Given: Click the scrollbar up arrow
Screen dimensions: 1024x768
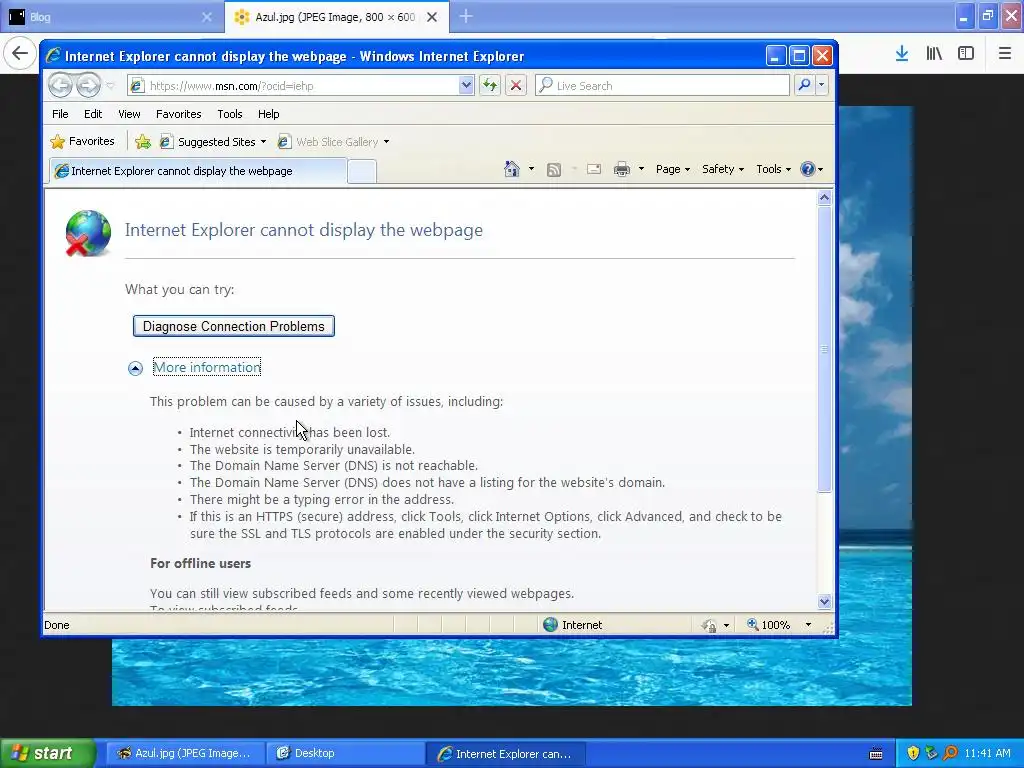Looking at the screenshot, I should click(x=824, y=197).
